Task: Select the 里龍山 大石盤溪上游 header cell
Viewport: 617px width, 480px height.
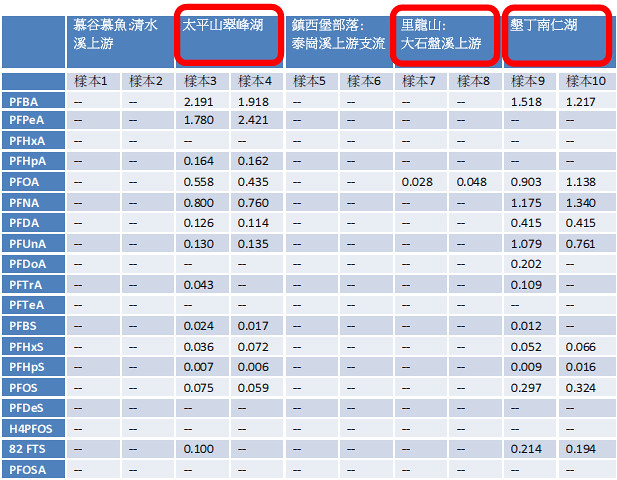Action: (x=448, y=42)
